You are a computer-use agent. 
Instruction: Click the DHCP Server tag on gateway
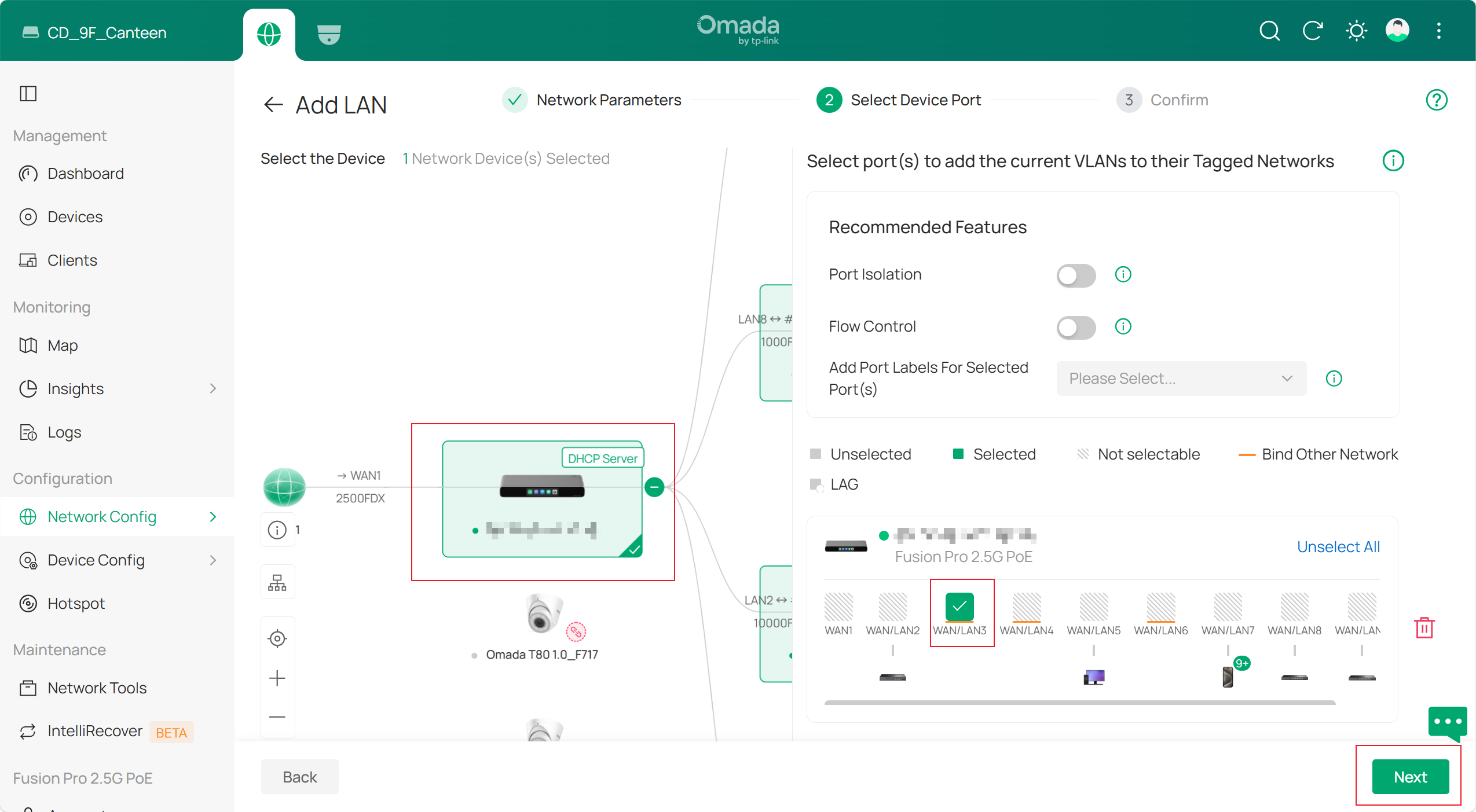click(x=602, y=458)
